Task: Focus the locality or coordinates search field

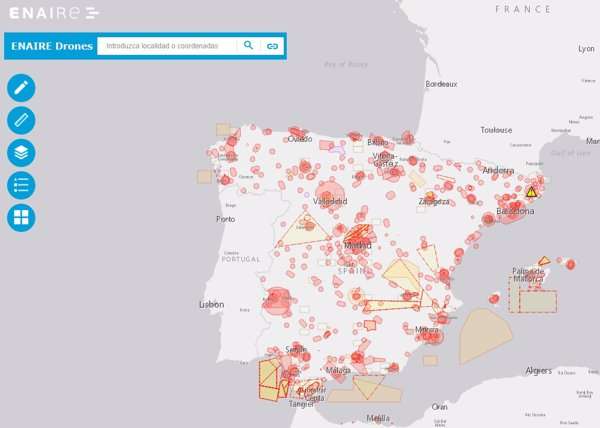Action: [167, 46]
